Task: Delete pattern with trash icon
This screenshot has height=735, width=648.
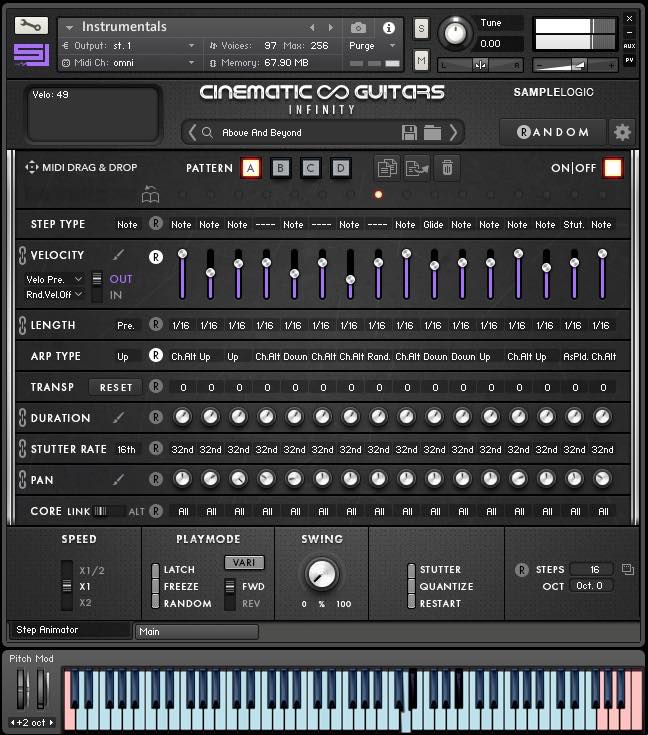Action: point(447,168)
